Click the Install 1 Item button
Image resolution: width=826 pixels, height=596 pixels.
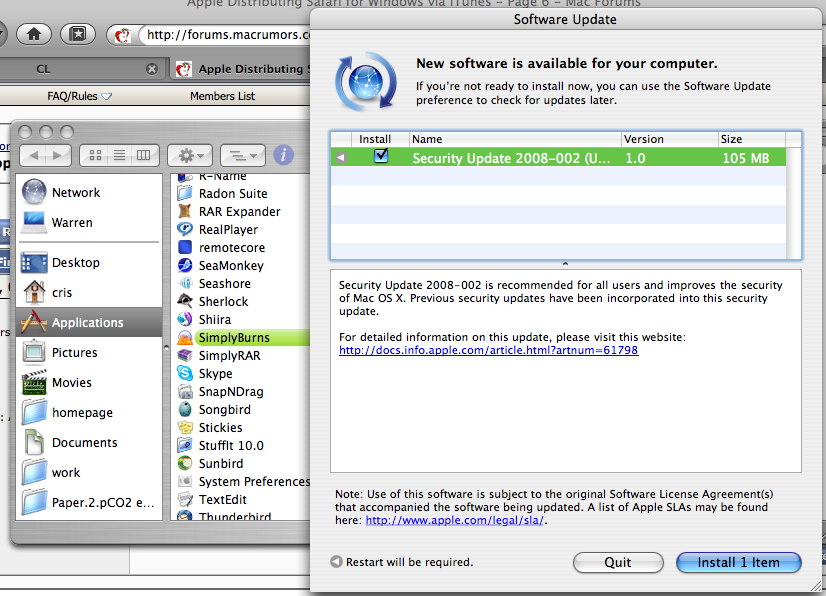(739, 562)
